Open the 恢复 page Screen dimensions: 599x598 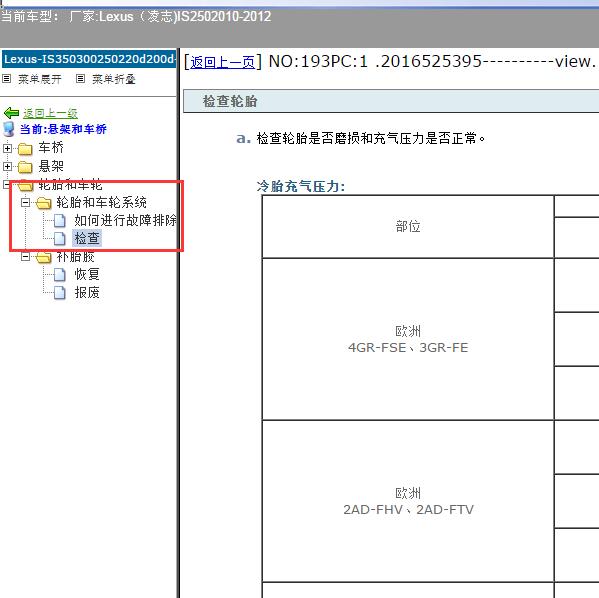point(87,274)
